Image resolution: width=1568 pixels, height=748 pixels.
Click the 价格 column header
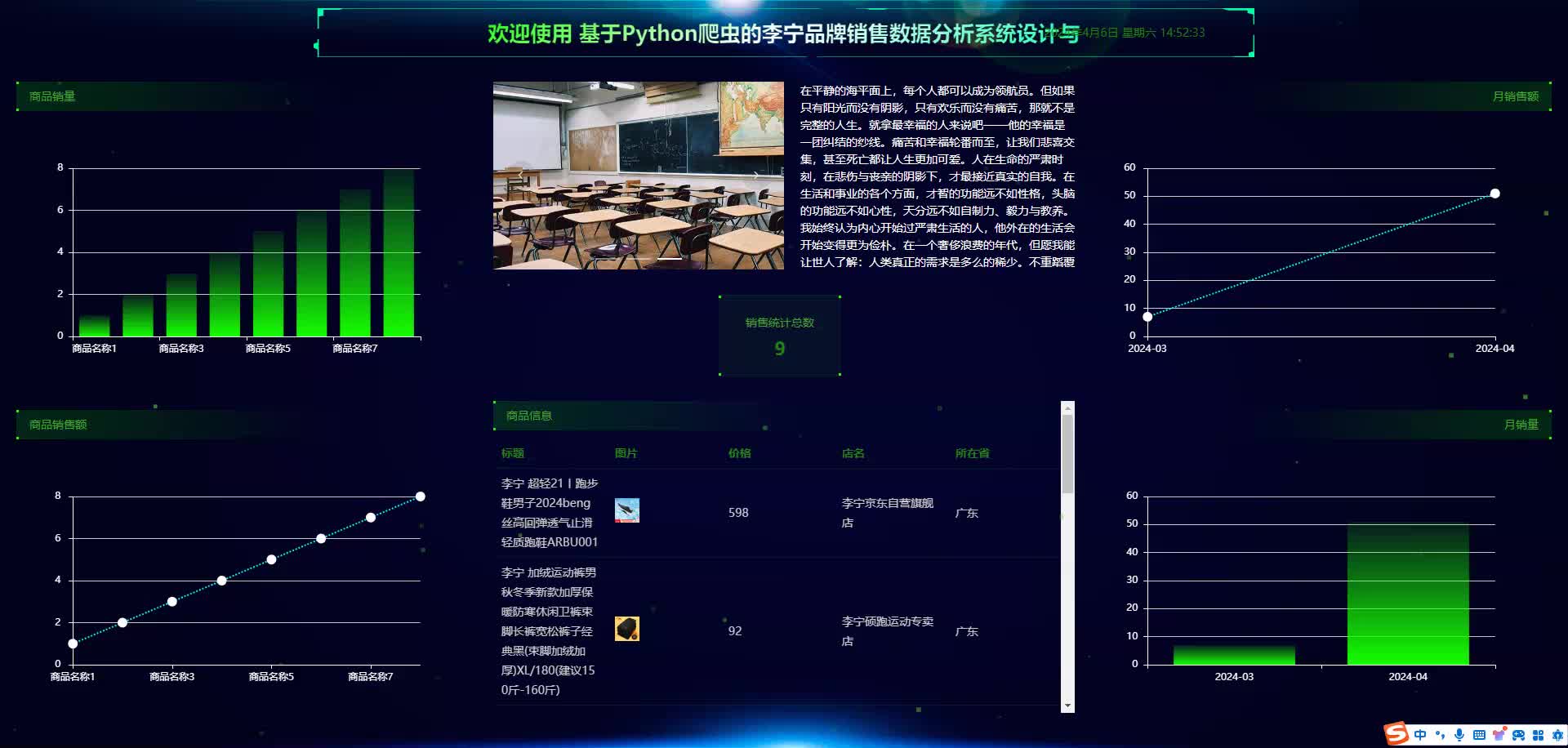740,453
